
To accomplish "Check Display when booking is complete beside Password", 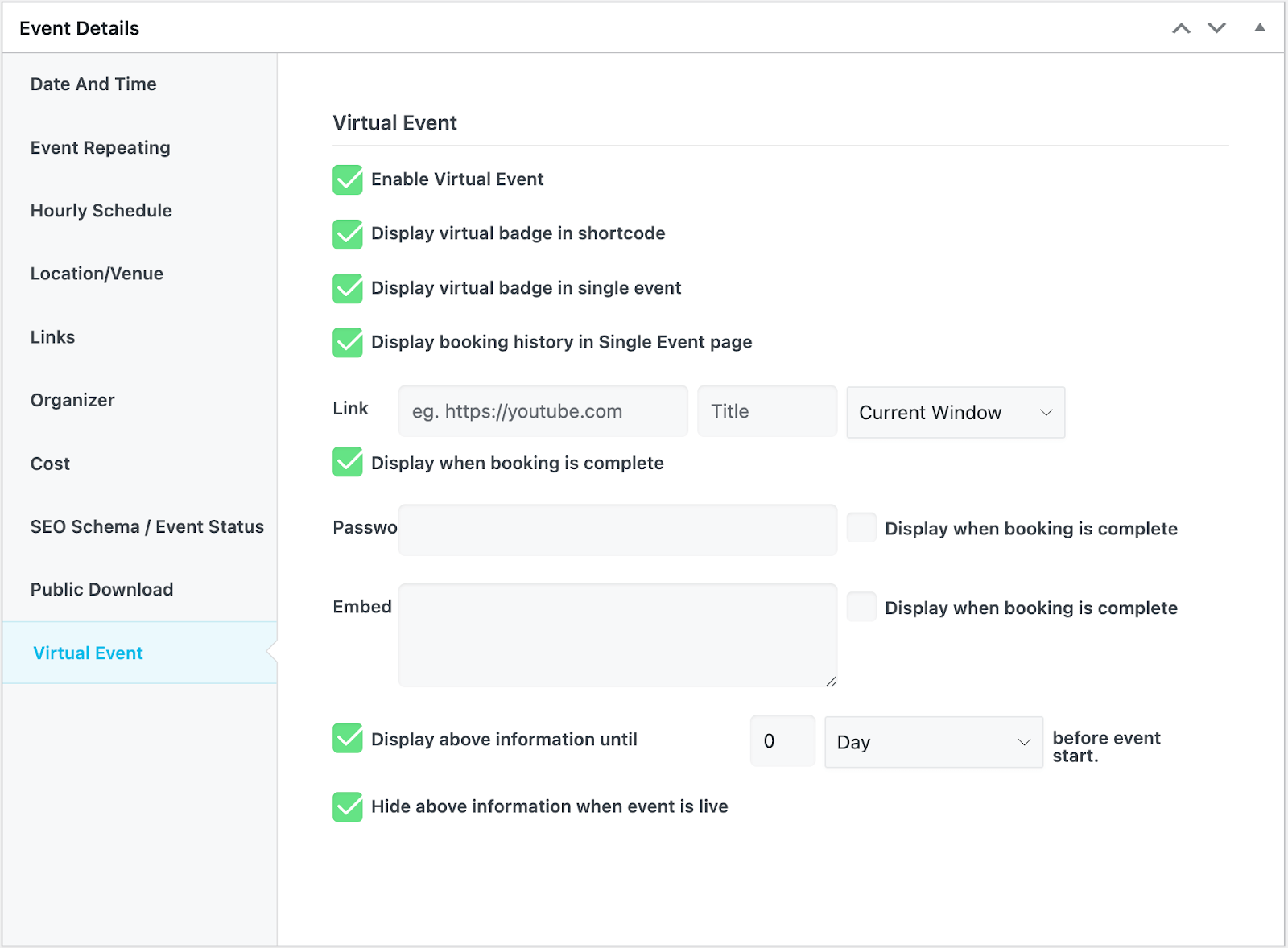I will pos(861,528).
